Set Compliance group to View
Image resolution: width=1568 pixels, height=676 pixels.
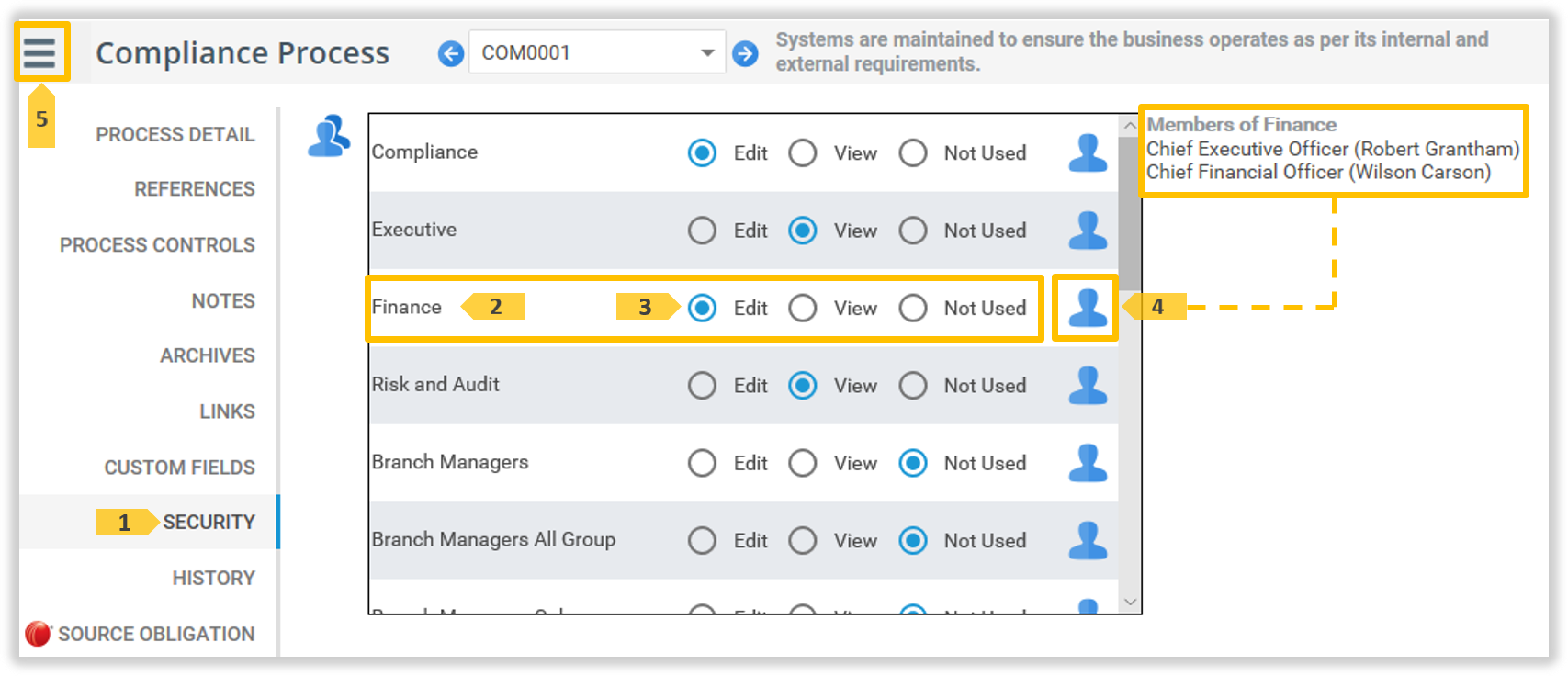[x=802, y=152]
